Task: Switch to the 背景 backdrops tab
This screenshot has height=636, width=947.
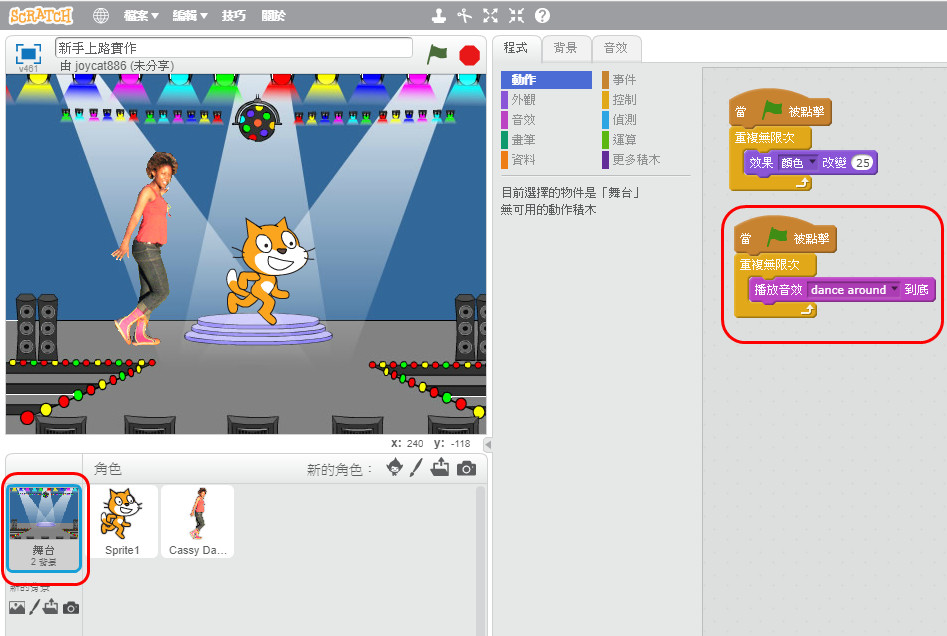Action: click(566, 48)
